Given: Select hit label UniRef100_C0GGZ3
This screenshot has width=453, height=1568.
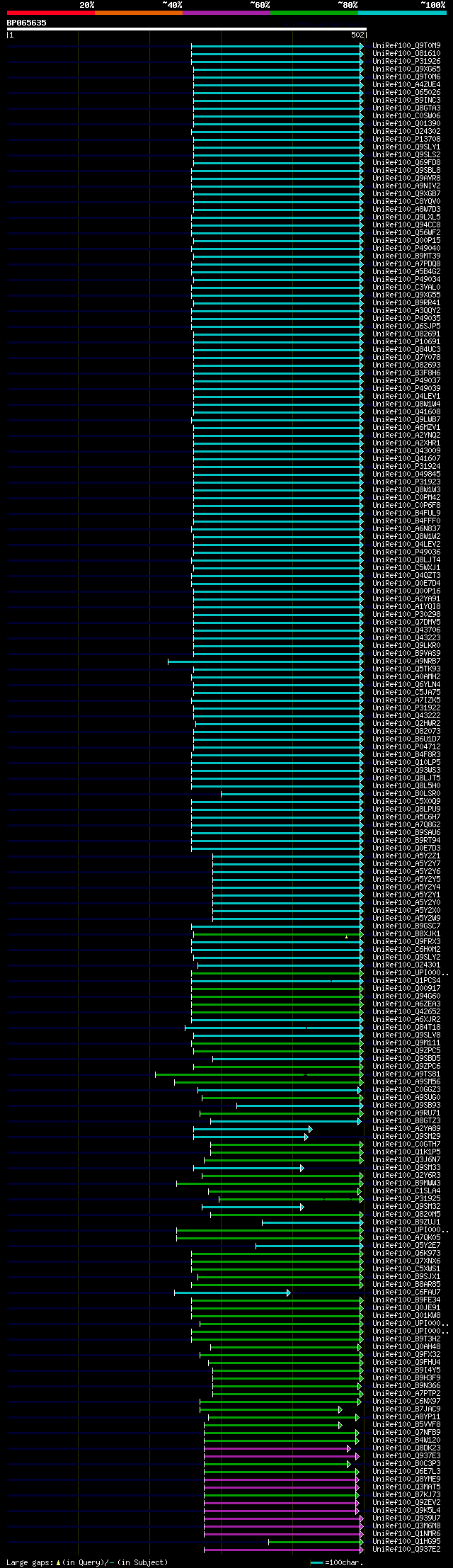Looking at the screenshot, I should (x=406, y=1090).
